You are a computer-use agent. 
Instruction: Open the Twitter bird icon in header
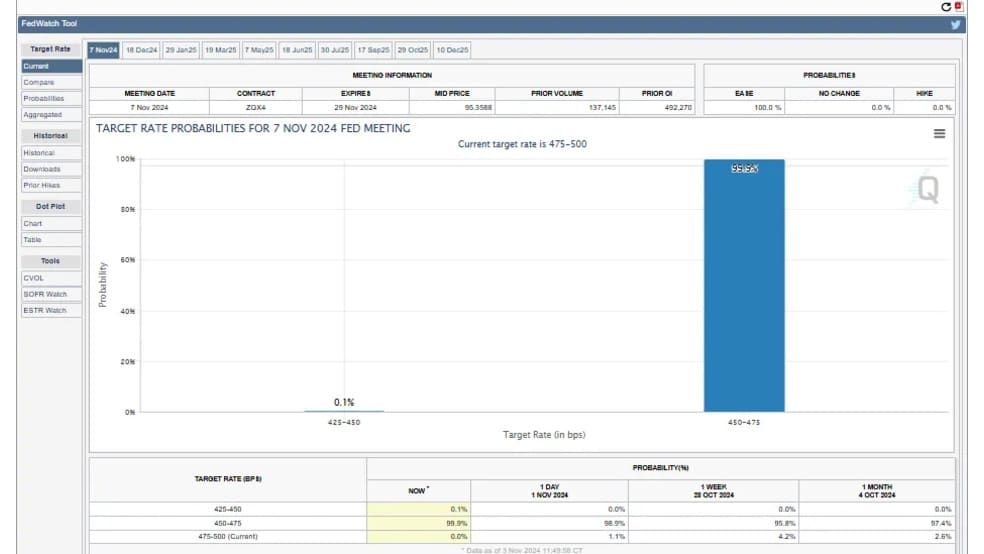[x=955, y=24]
